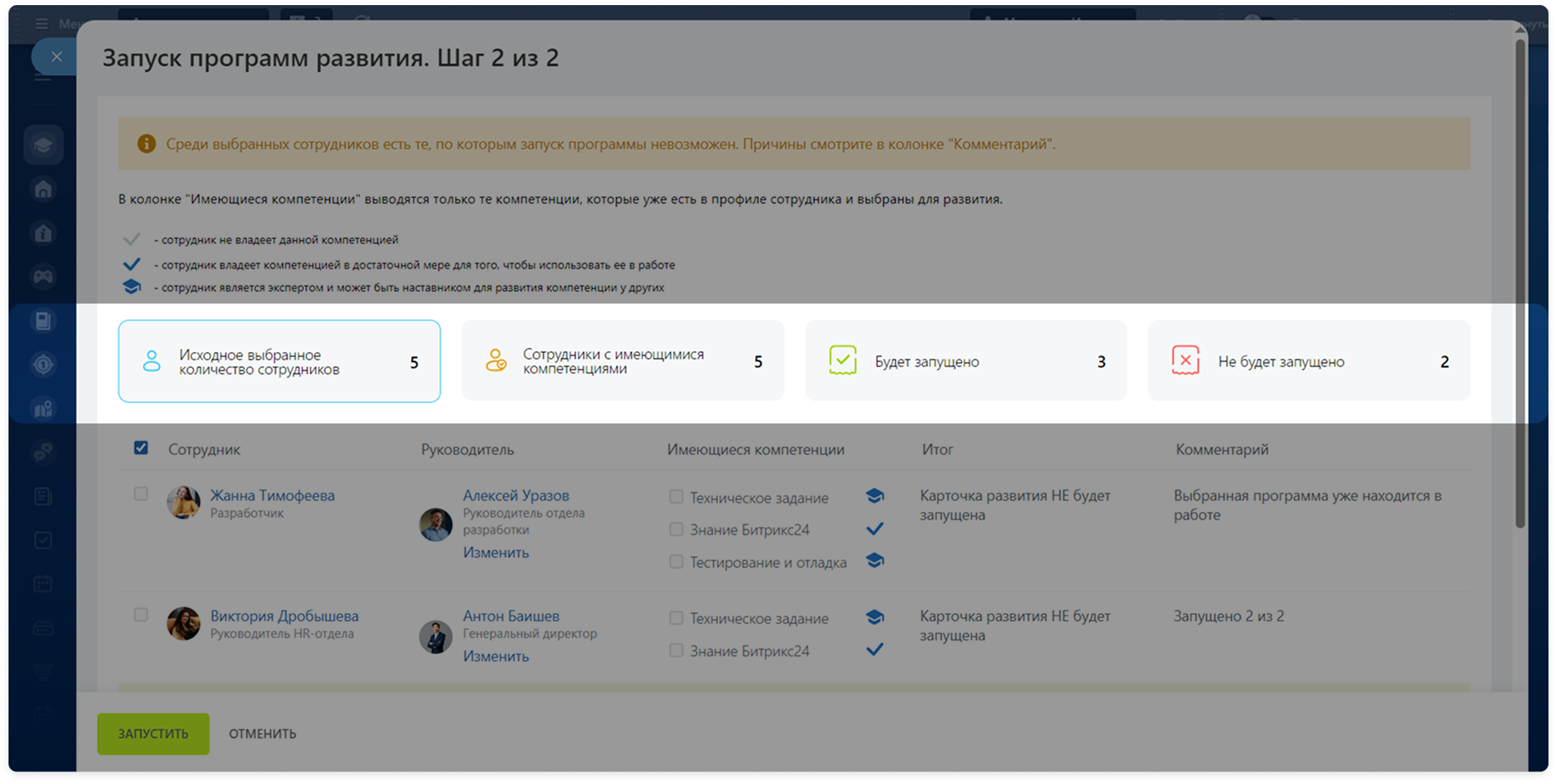Image resolution: width=1557 pixels, height=784 pixels.
Task: Check the box for Виктория Дробышева
Action: tap(141, 615)
